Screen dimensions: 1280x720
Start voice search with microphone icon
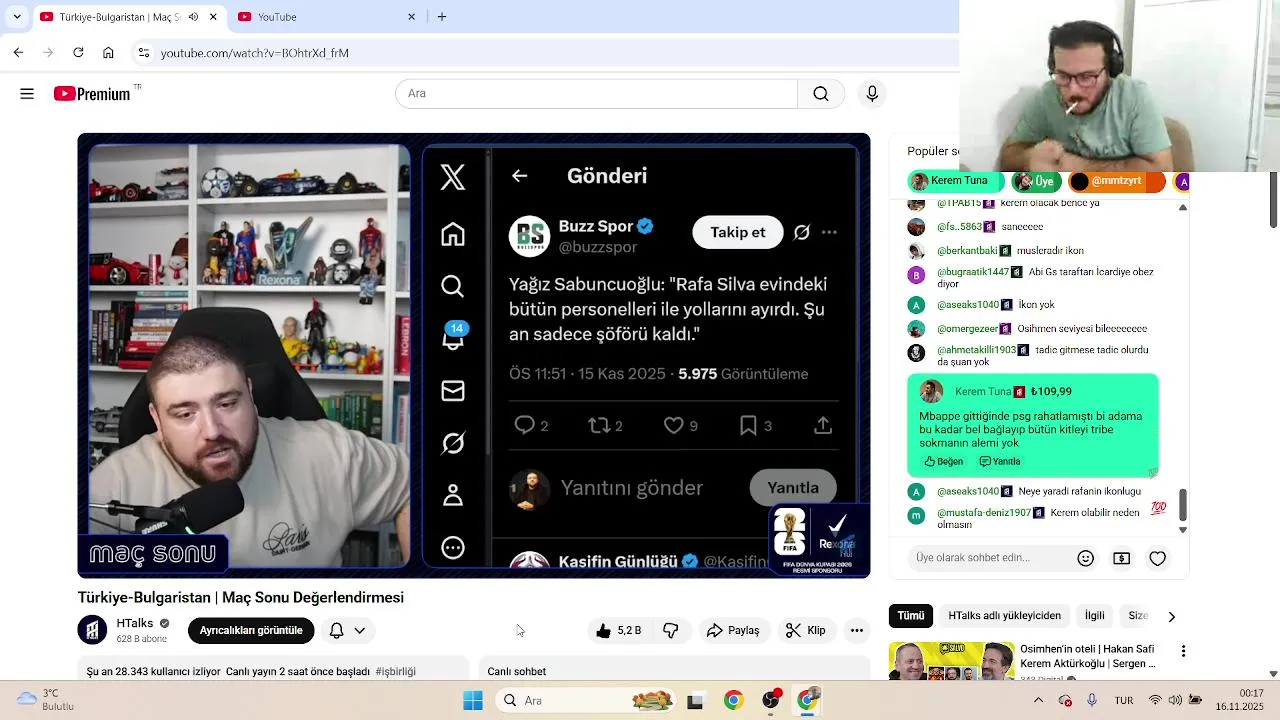pos(872,93)
